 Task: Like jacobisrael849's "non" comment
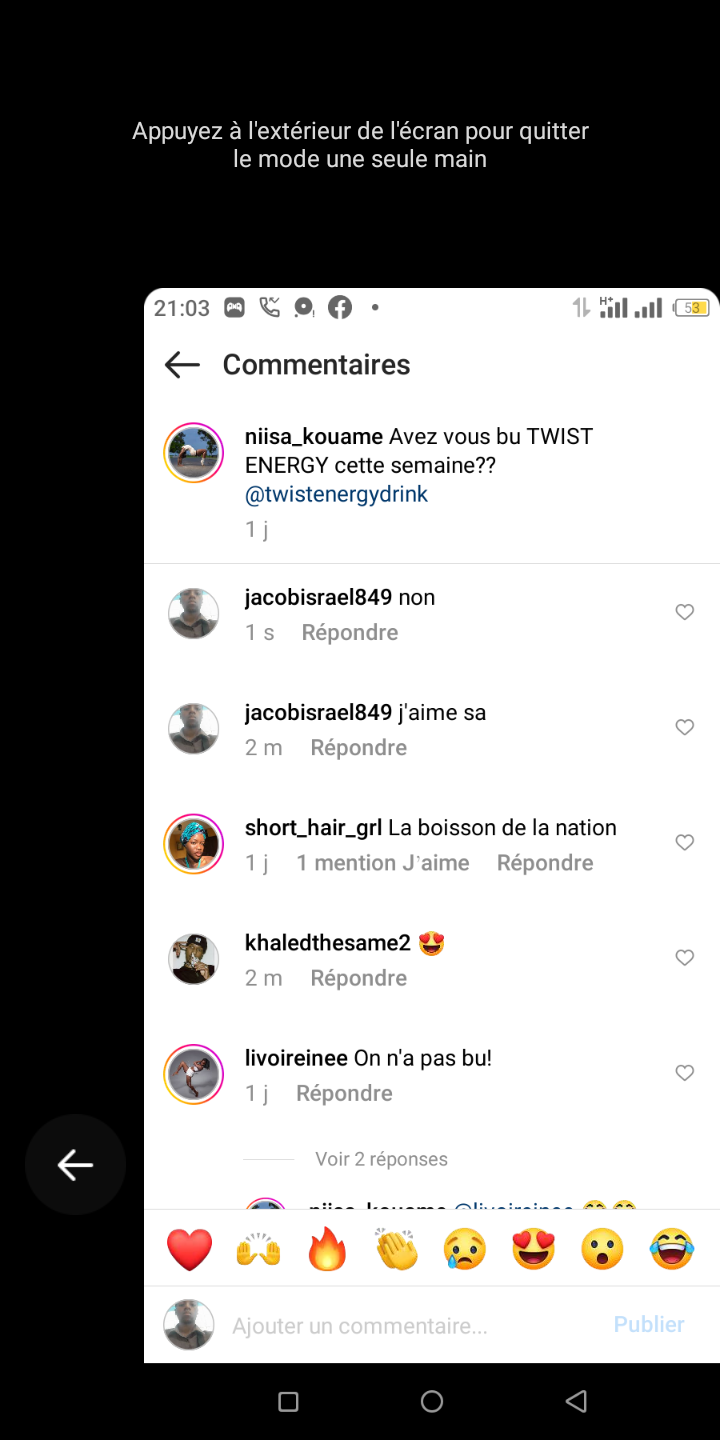(x=685, y=612)
